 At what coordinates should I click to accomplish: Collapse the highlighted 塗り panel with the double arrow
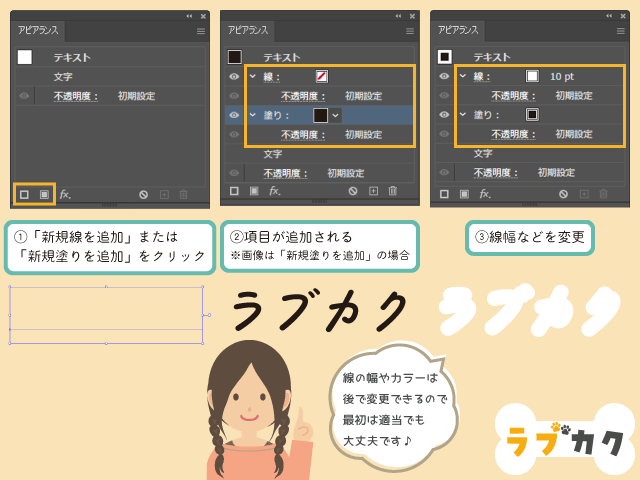point(398,16)
